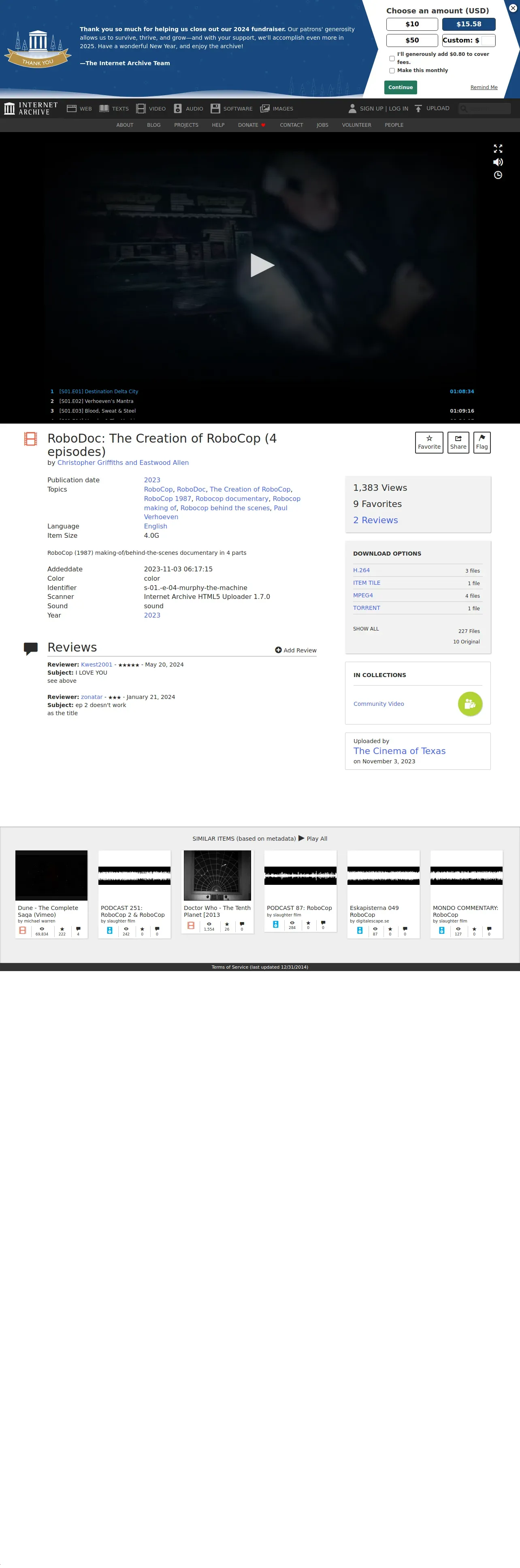This screenshot has width=520, height=1568.
Task: Open PODCAST 87: RoboCop item
Action: click(300, 891)
